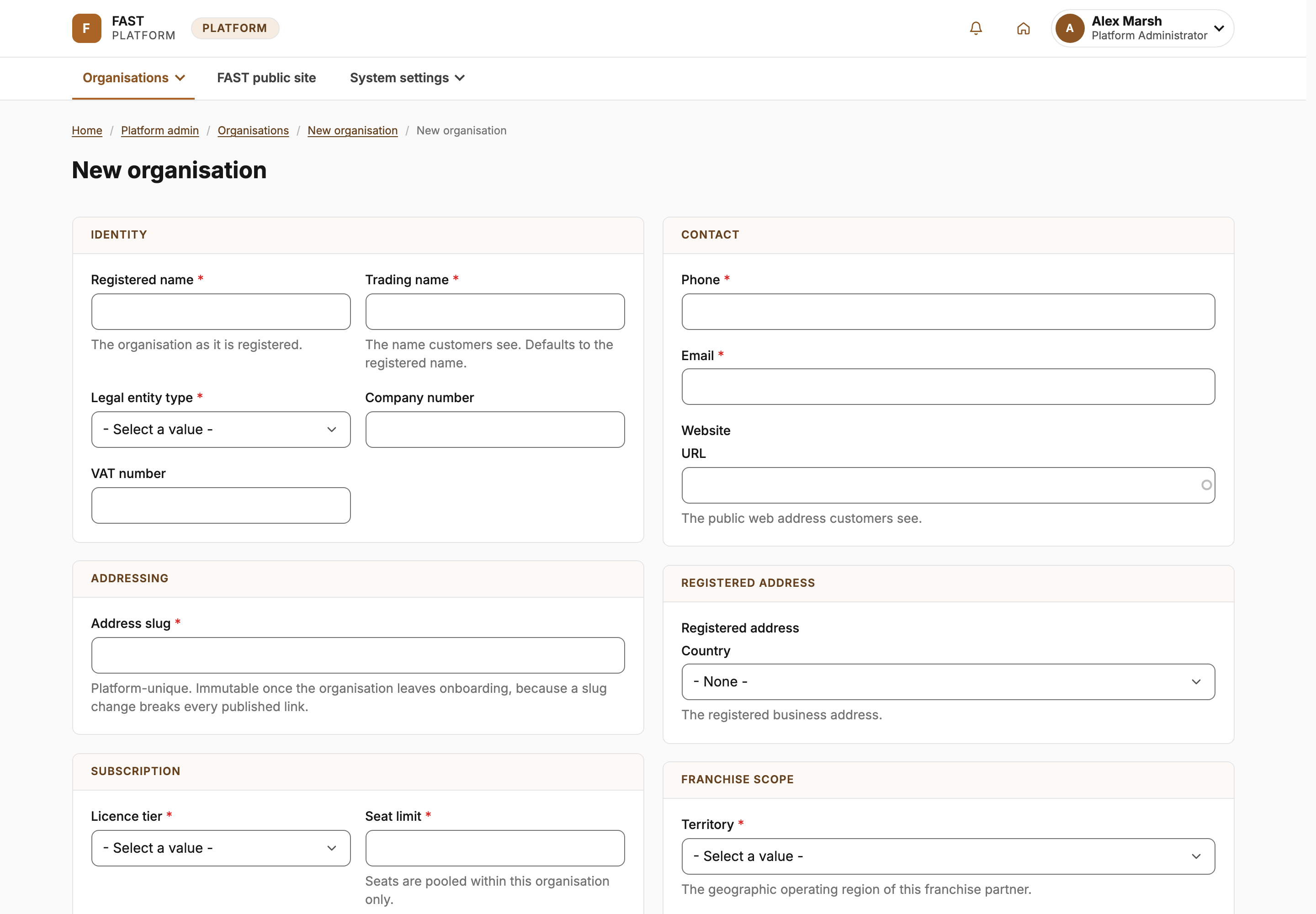Click the Email input field
This screenshot has height=914, width=1316.
pos(948,387)
